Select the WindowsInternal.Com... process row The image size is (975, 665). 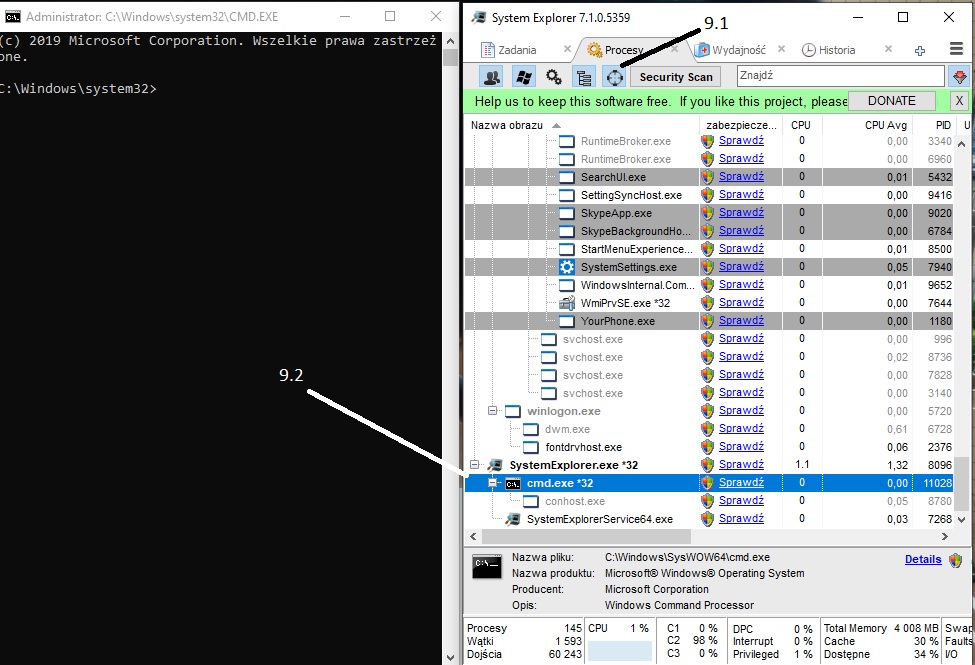[x=709, y=286]
